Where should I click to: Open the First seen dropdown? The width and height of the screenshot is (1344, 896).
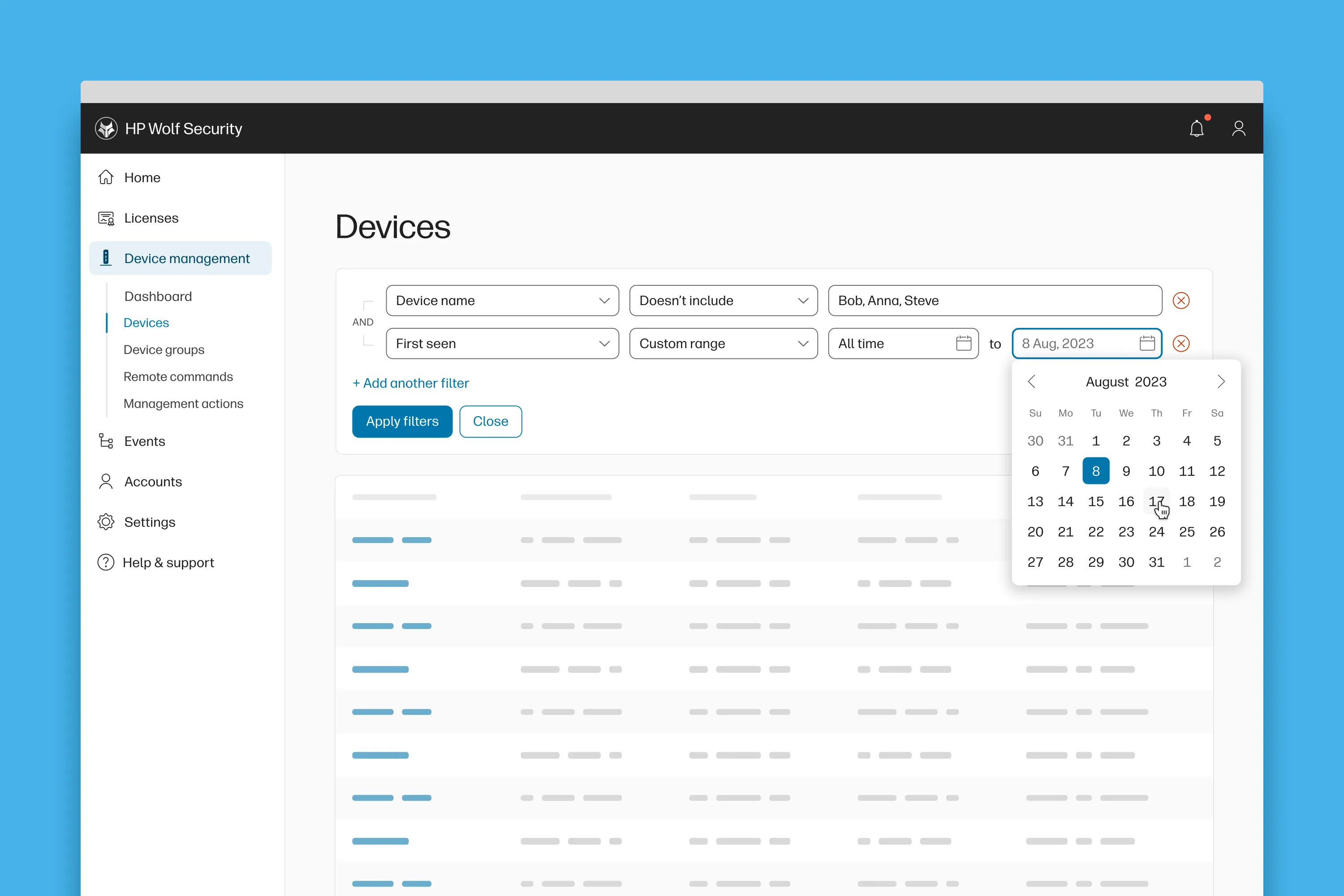click(502, 344)
